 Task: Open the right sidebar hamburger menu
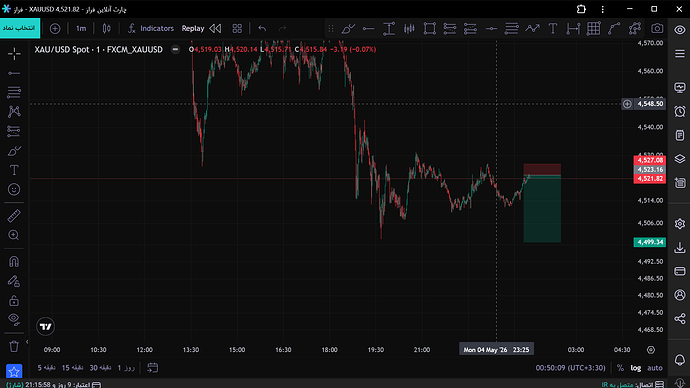(x=679, y=54)
